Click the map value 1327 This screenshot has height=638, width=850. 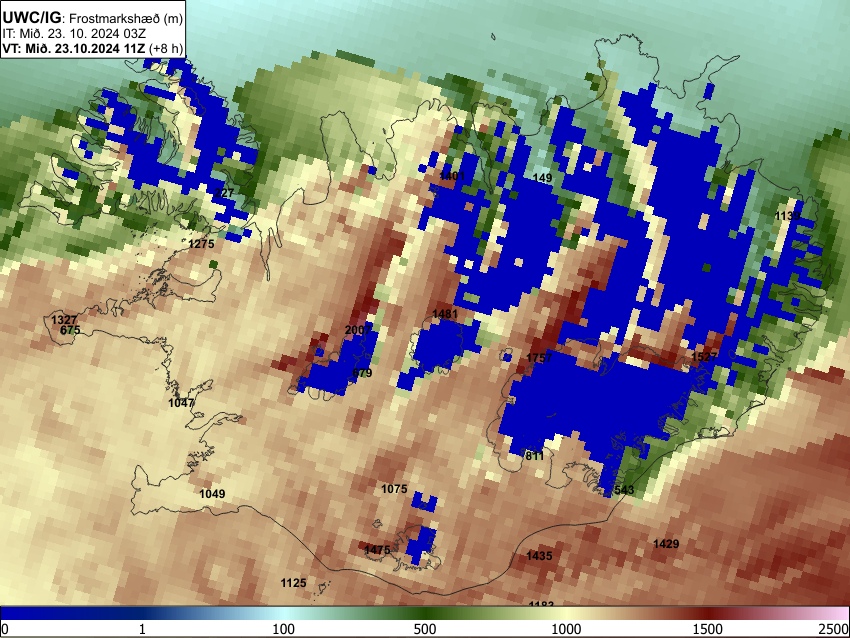tap(64, 320)
